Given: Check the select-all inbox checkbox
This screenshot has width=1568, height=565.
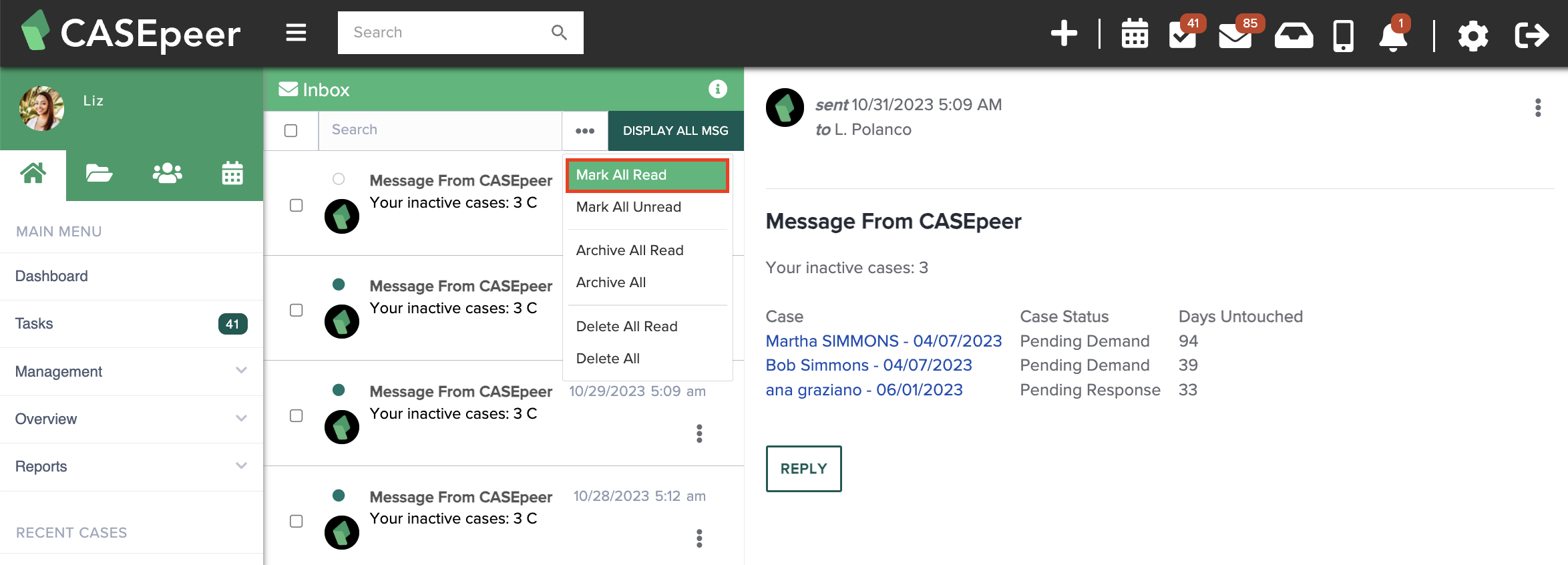Looking at the screenshot, I should 290,131.
